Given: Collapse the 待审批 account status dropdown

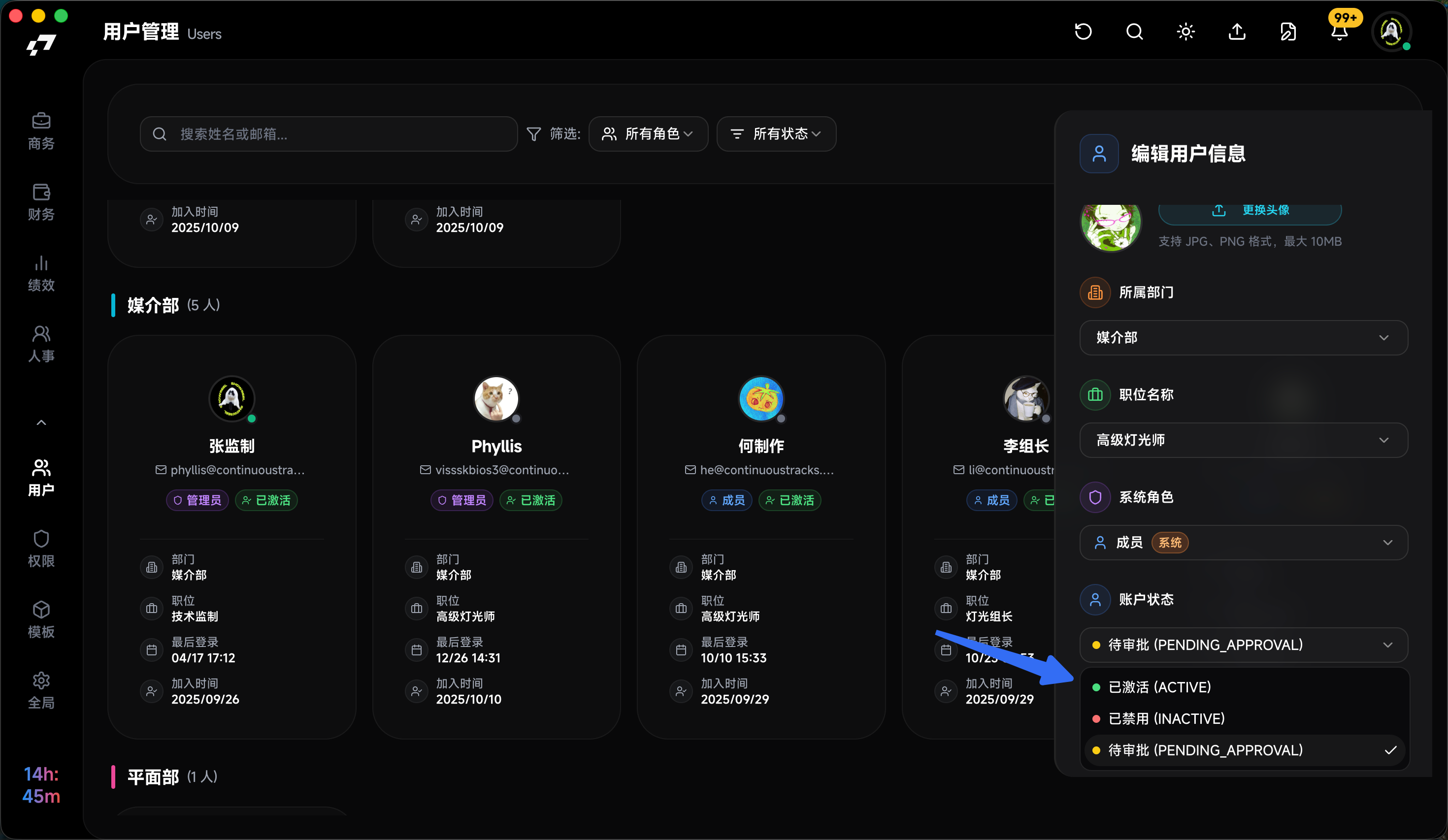Looking at the screenshot, I should coord(1244,645).
